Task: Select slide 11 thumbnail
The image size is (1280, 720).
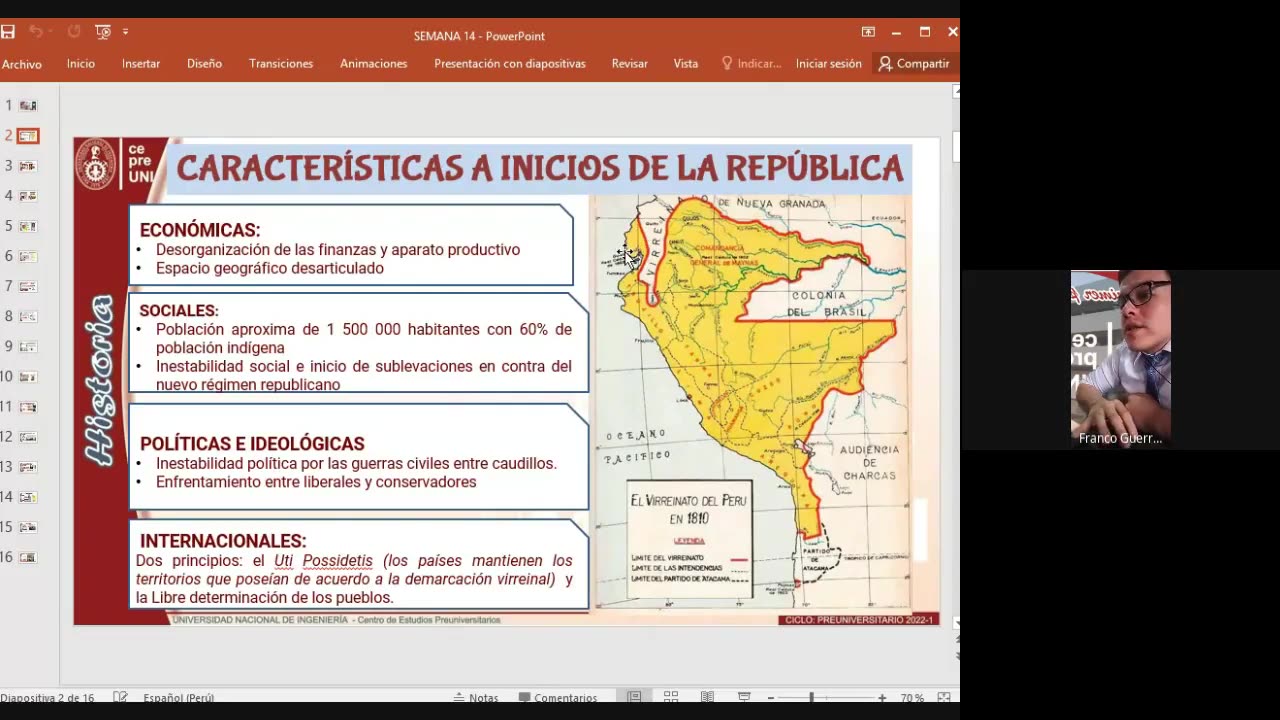Action: (x=28, y=407)
